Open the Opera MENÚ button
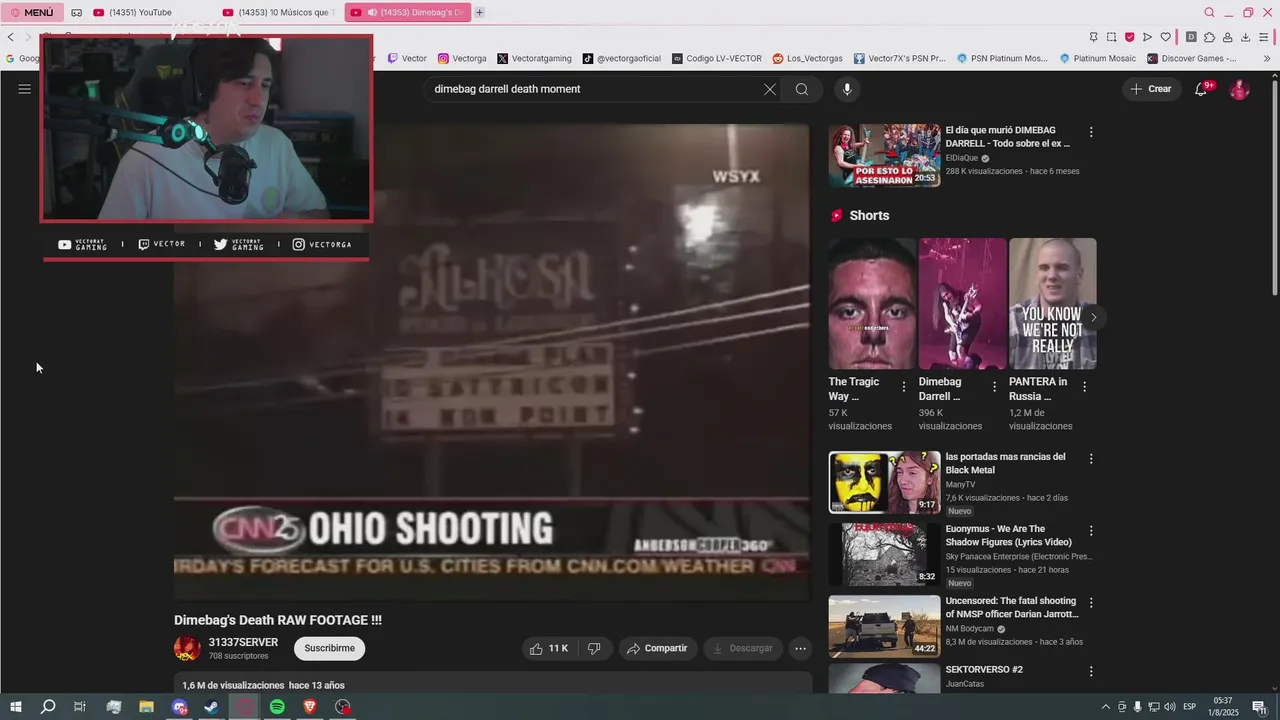The image size is (1280, 720). [32, 12]
